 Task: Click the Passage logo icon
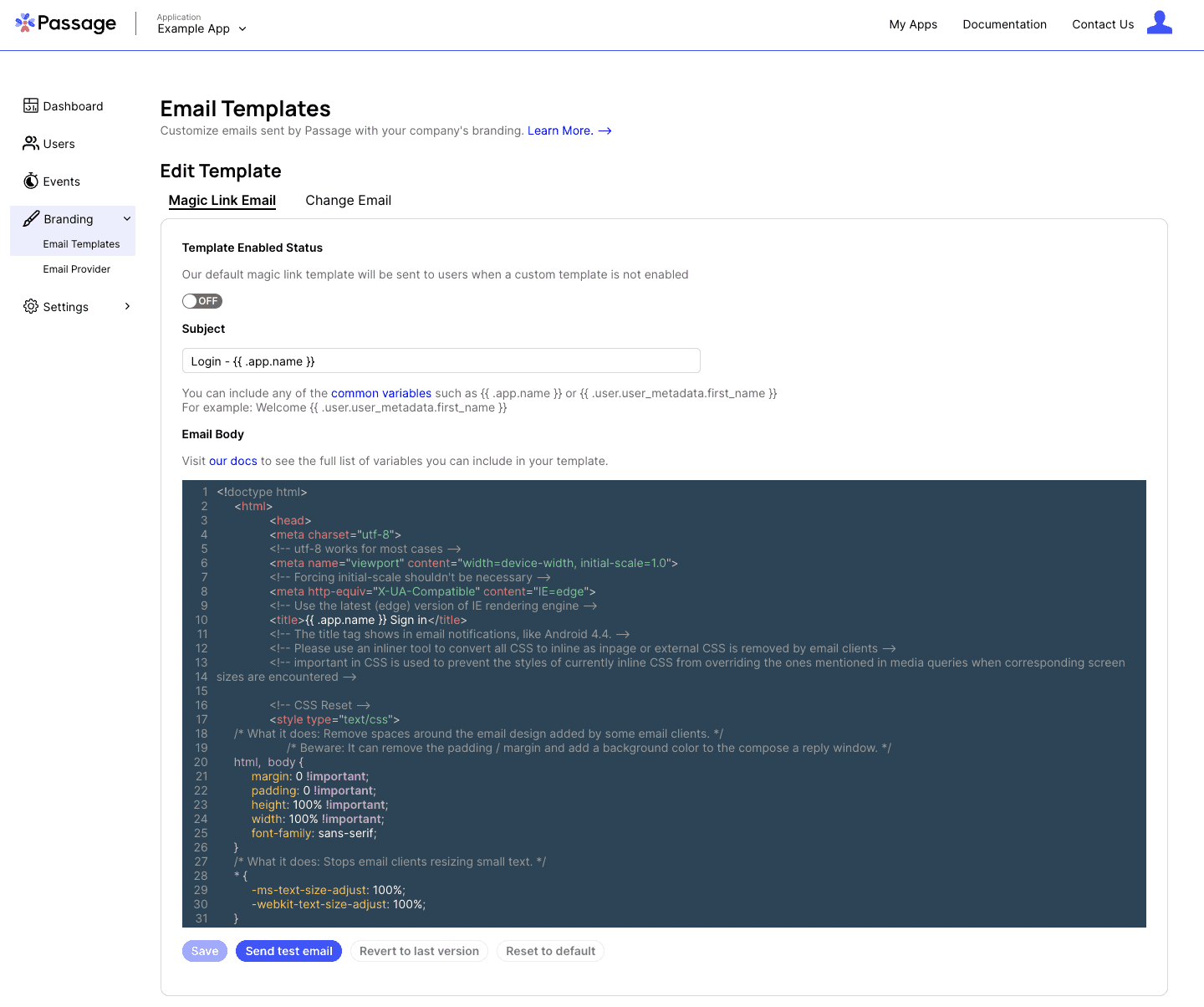(25, 23)
